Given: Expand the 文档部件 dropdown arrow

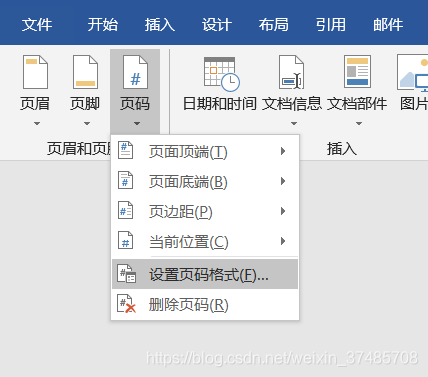Looking at the screenshot, I should (359, 124).
